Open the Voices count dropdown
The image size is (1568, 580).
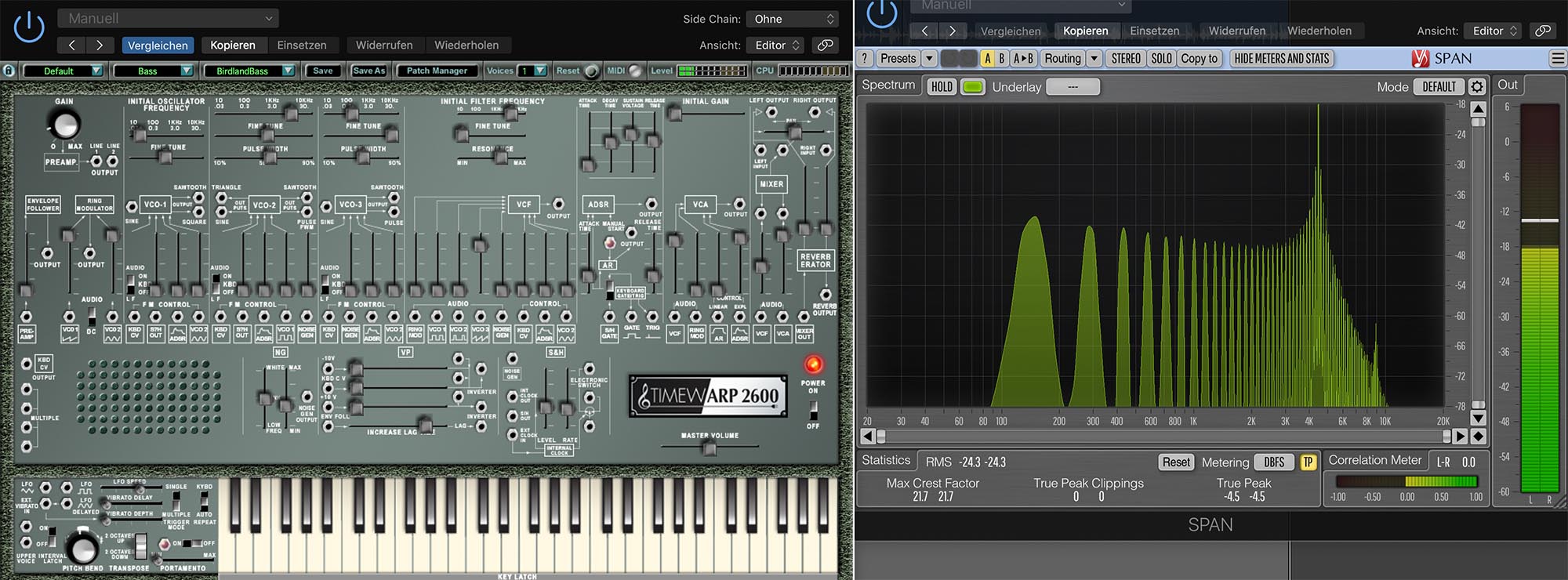coord(532,71)
